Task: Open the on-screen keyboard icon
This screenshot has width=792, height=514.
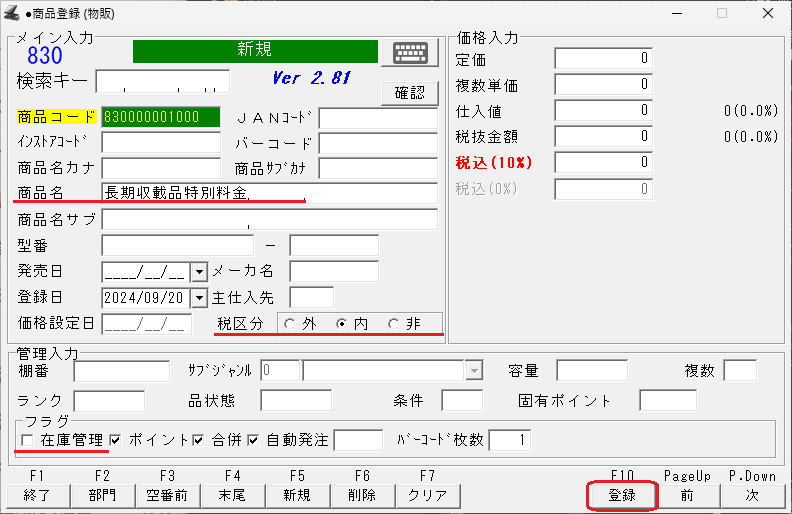Action: 416,54
